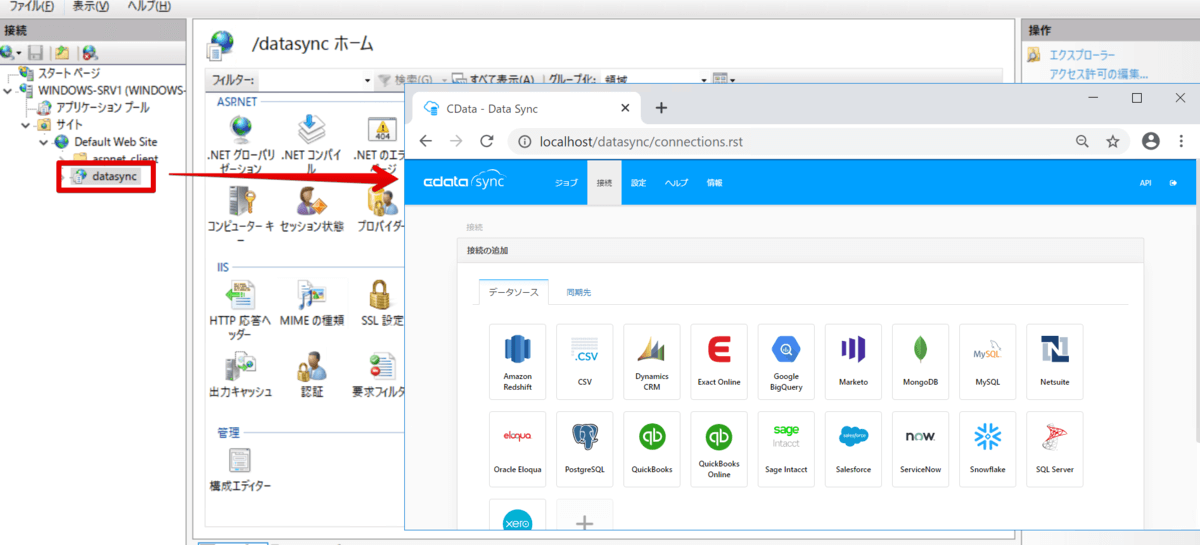Bookmark the page with the star icon

pos(1112,142)
